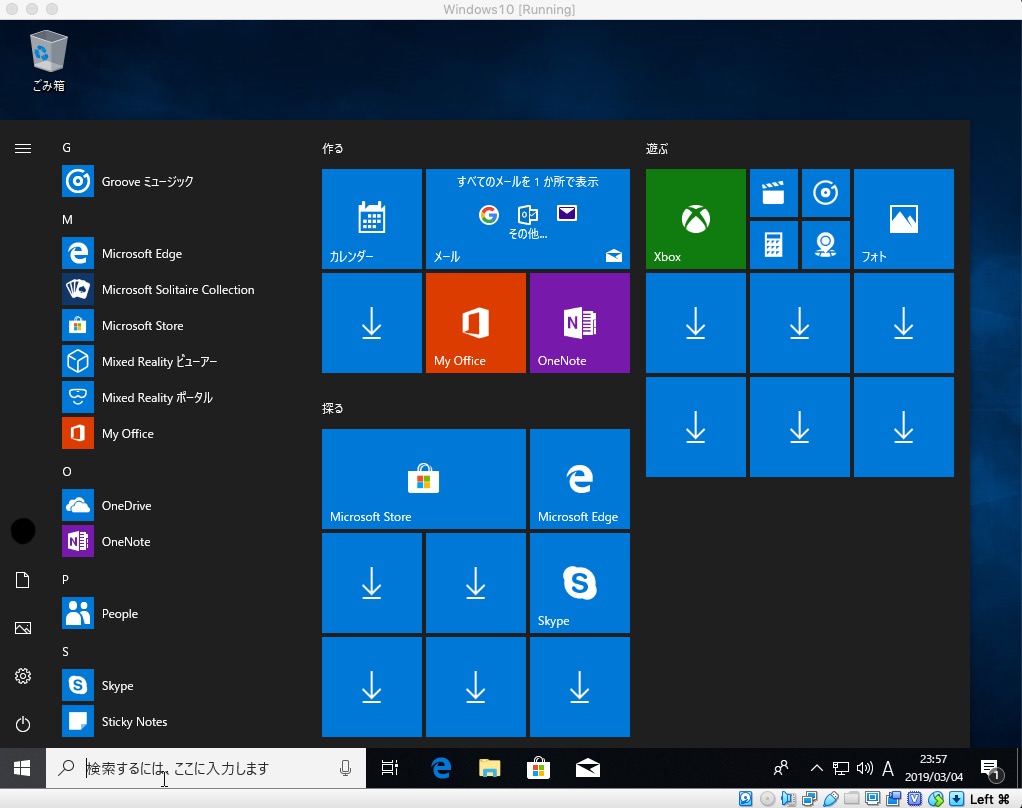Click the purple OneNote tile
The image size is (1022, 808).
[579, 323]
